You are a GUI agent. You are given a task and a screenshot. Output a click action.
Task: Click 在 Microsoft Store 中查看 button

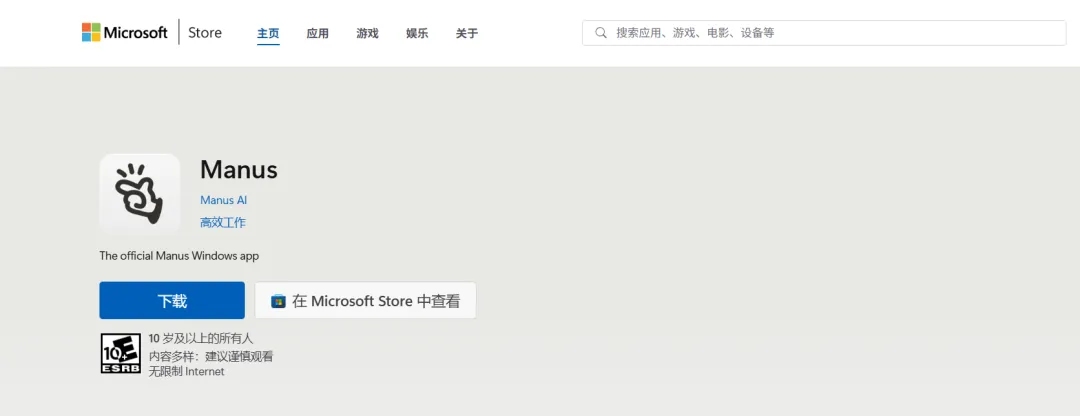[365, 300]
